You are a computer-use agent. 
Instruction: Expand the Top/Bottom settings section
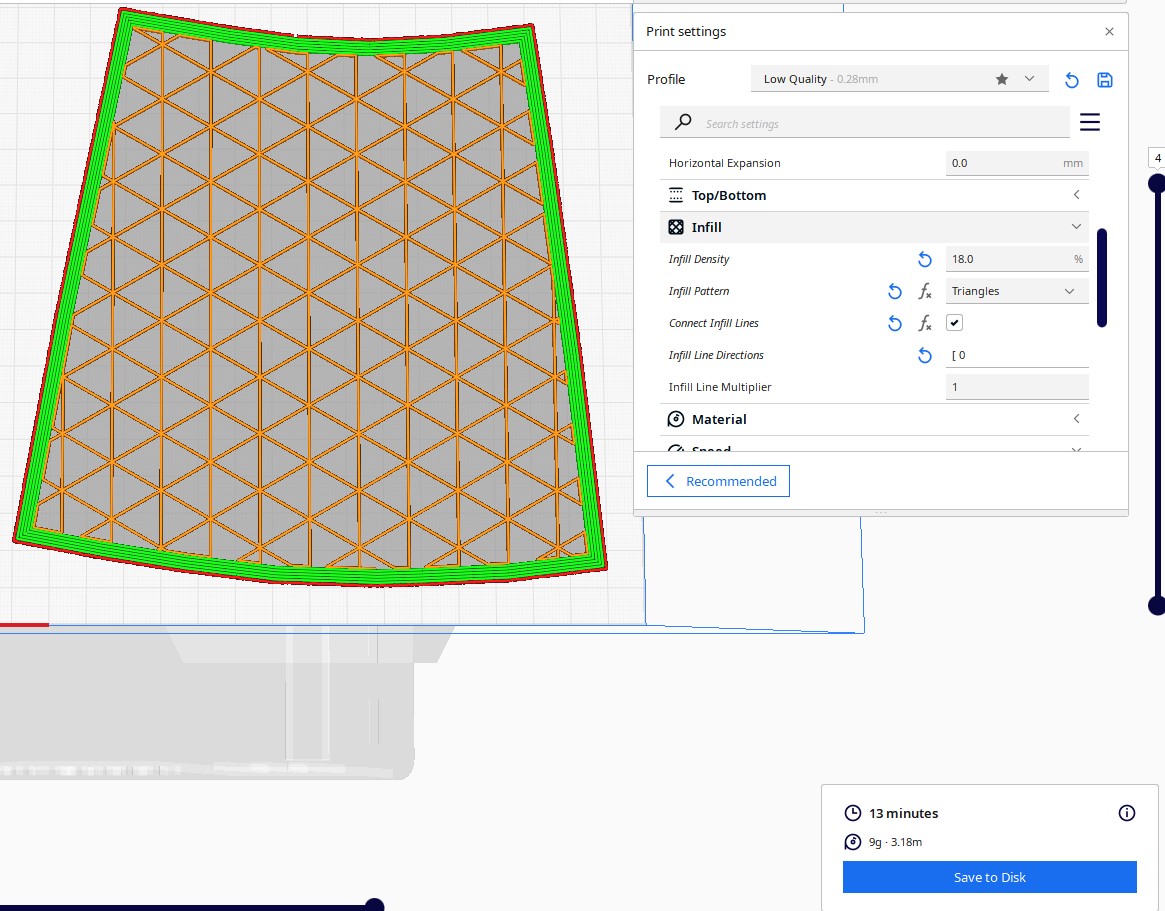coord(874,195)
